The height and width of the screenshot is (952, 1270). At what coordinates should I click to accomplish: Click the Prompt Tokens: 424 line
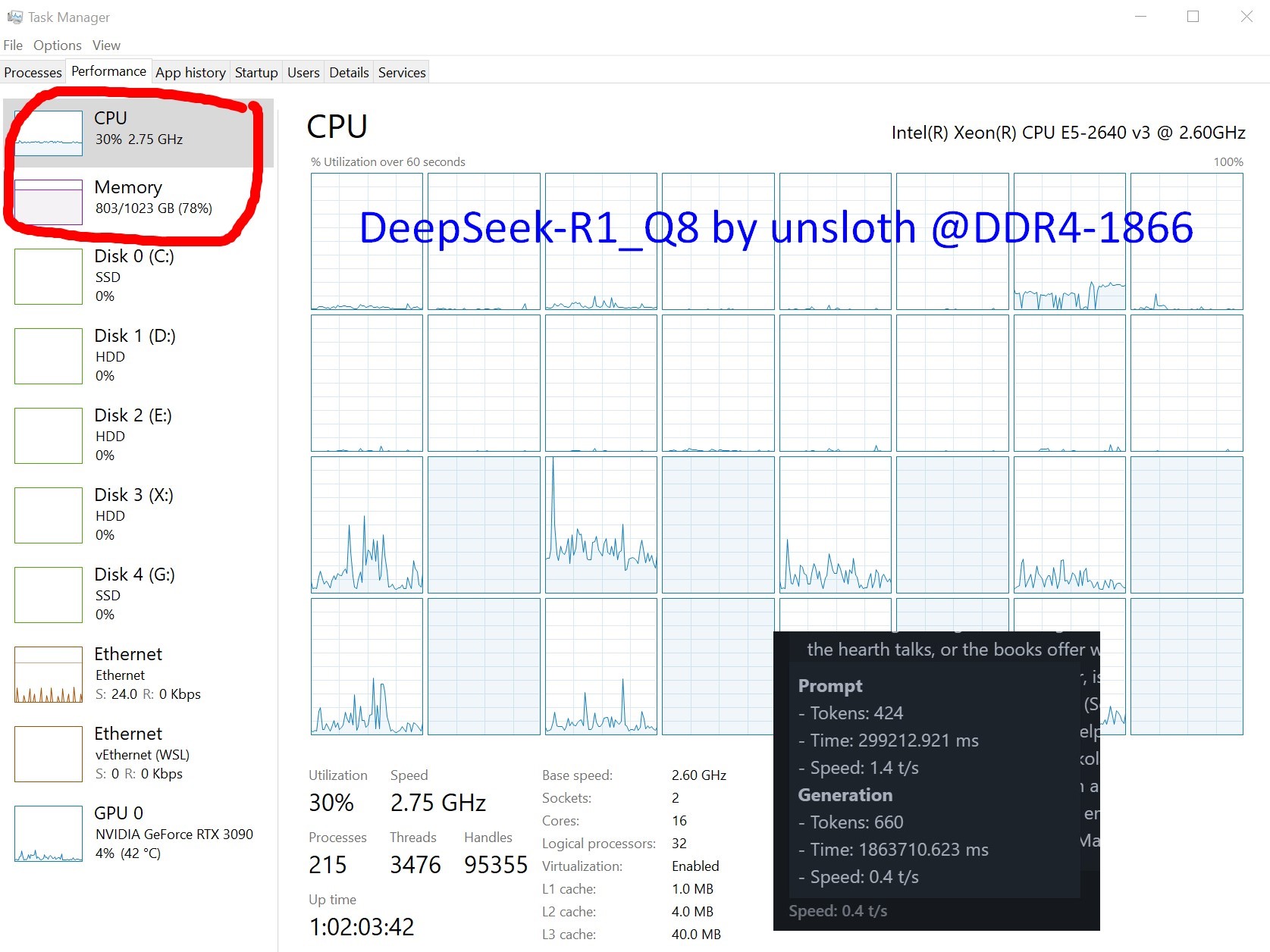click(851, 713)
